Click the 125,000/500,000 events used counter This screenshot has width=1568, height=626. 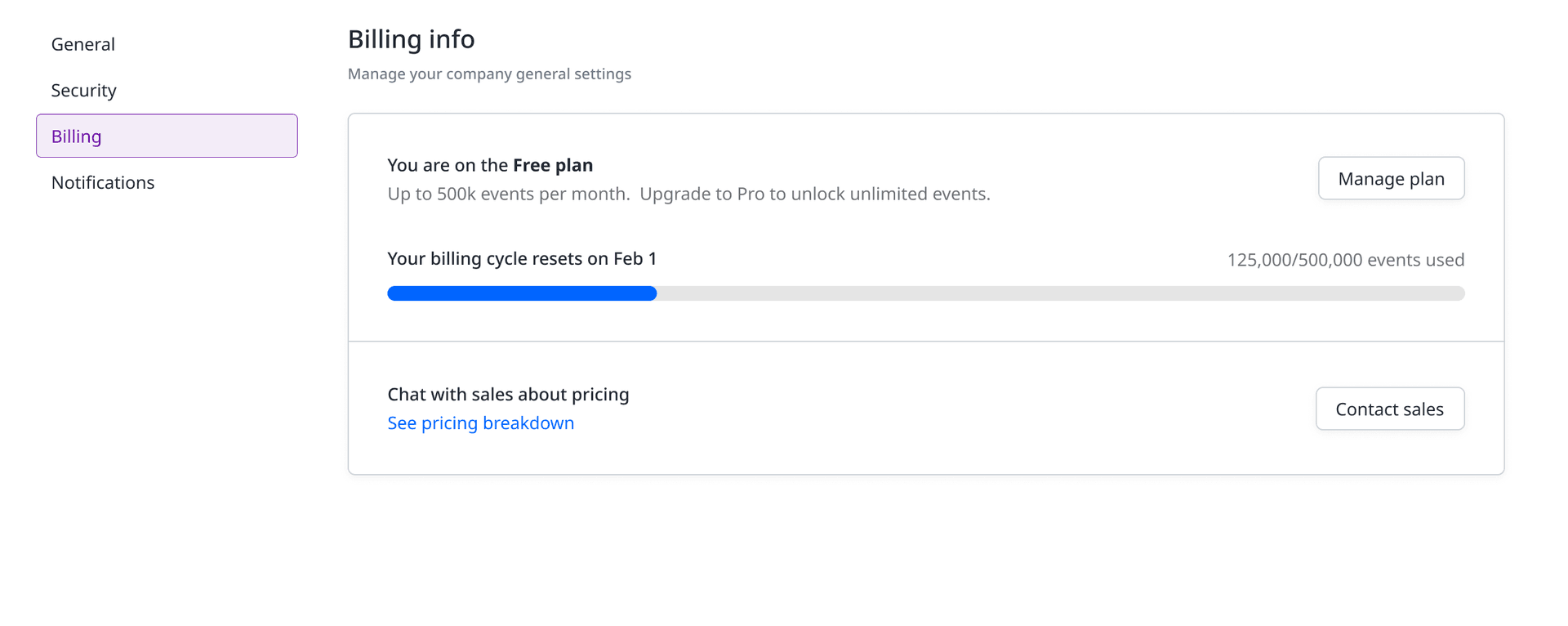[1345, 260]
